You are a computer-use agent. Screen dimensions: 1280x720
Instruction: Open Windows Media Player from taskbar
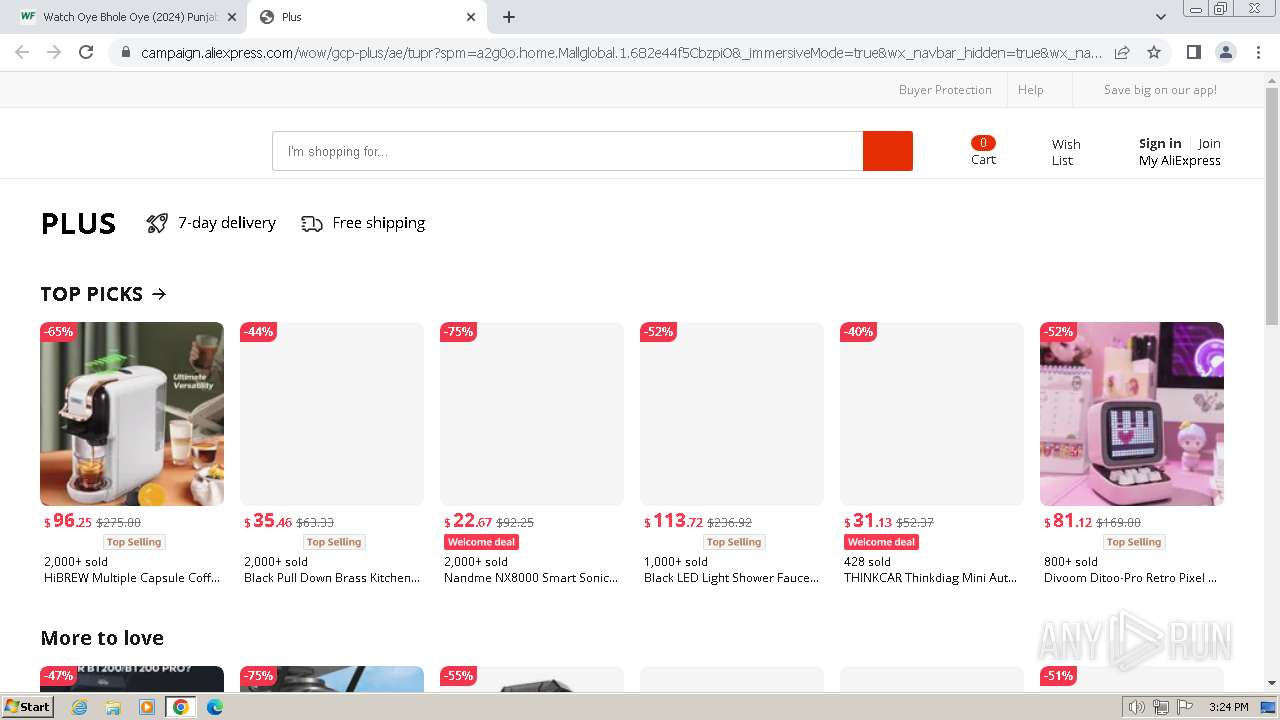click(x=147, y=707)
